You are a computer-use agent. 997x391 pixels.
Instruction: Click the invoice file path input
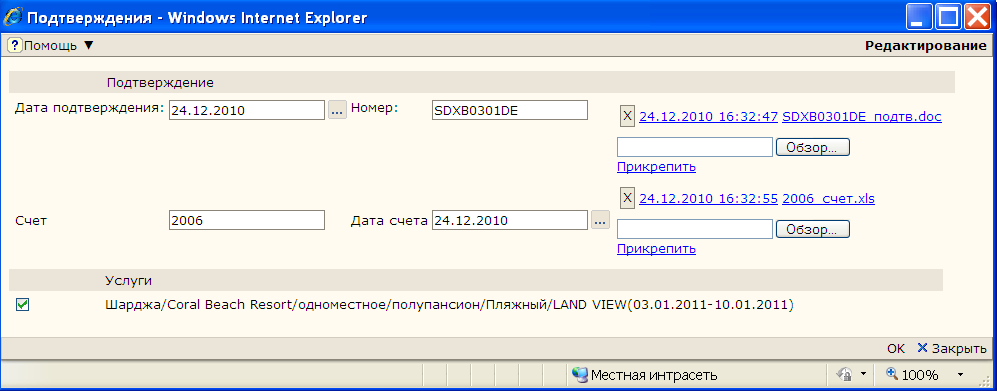[x=694, y=229]
